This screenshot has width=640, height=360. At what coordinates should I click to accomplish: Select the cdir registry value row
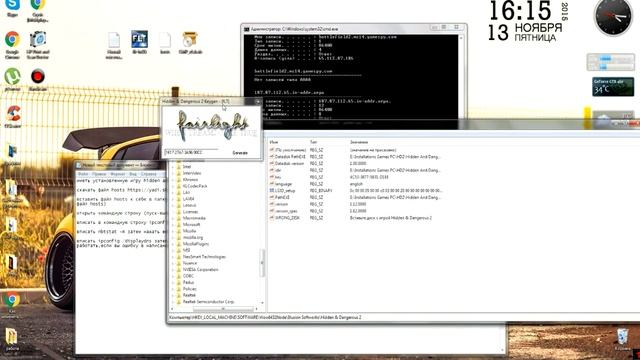(x=356, y=170)
